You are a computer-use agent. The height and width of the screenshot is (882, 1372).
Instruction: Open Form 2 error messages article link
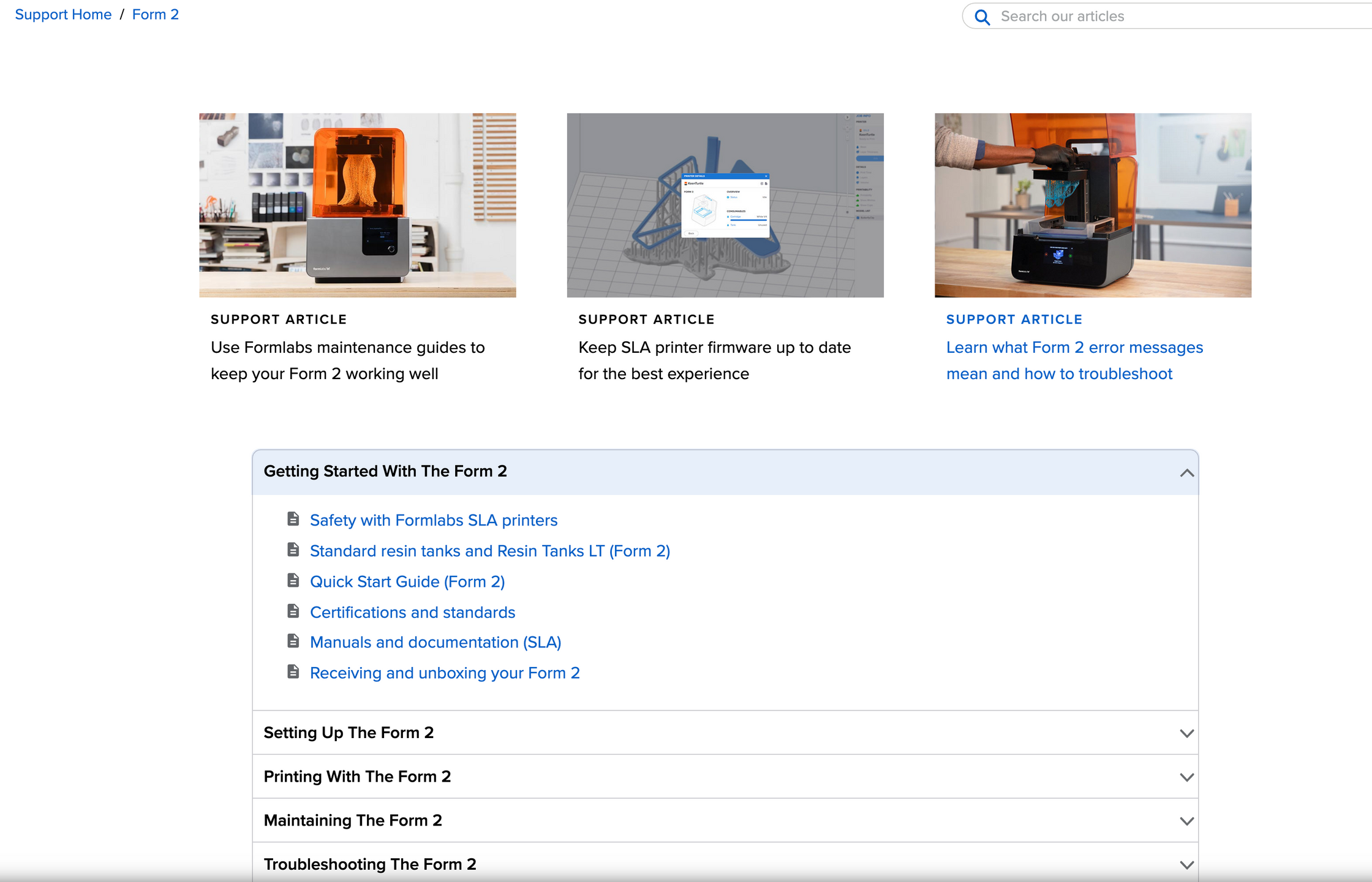tap(1074, 360)
